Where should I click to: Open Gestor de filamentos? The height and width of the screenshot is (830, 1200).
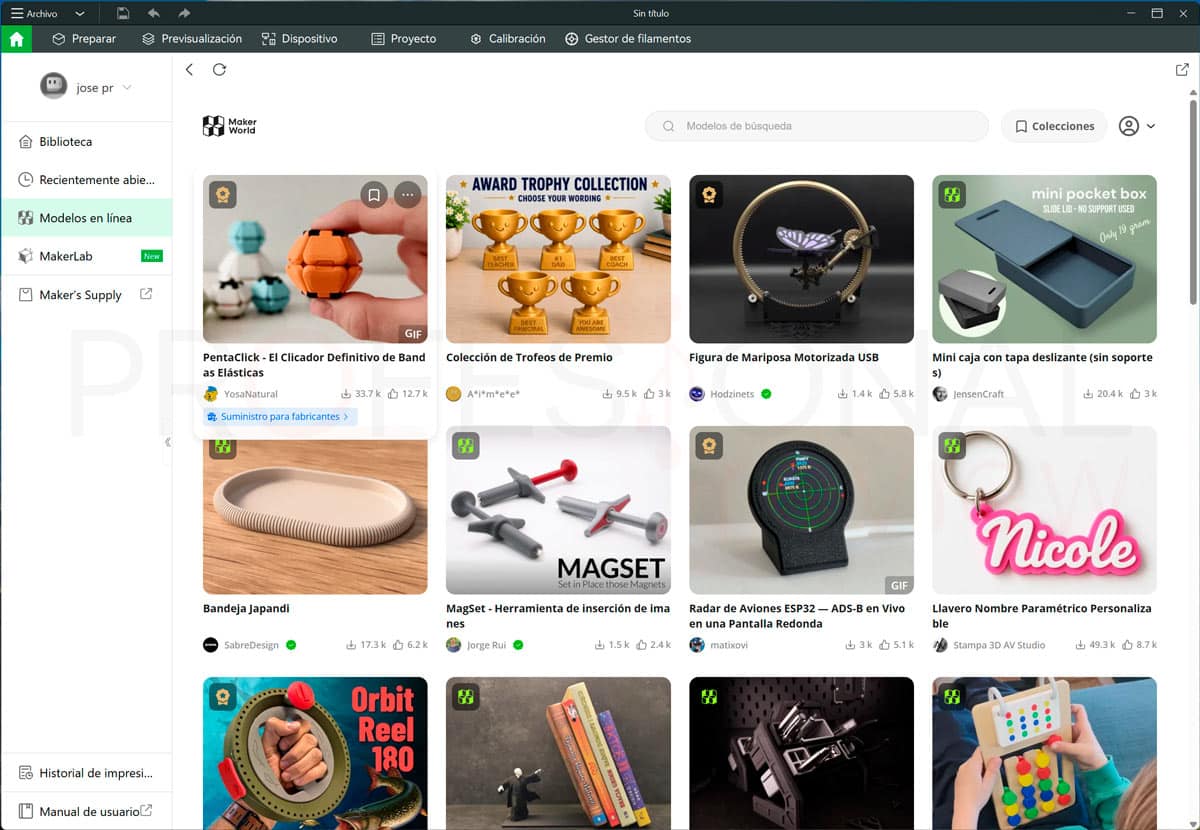pyautogui.click(x=628, y=39)
